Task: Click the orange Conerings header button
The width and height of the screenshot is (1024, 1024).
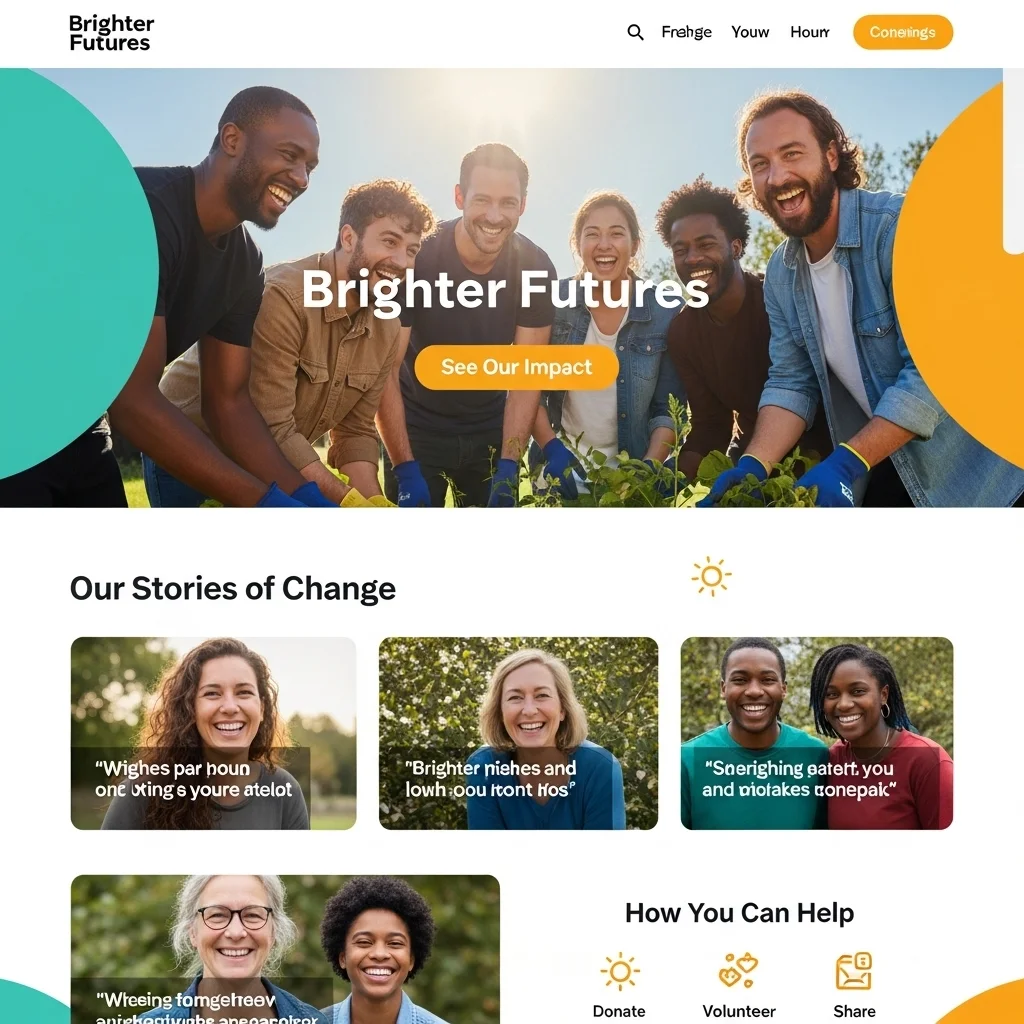Action: (903, 32)
